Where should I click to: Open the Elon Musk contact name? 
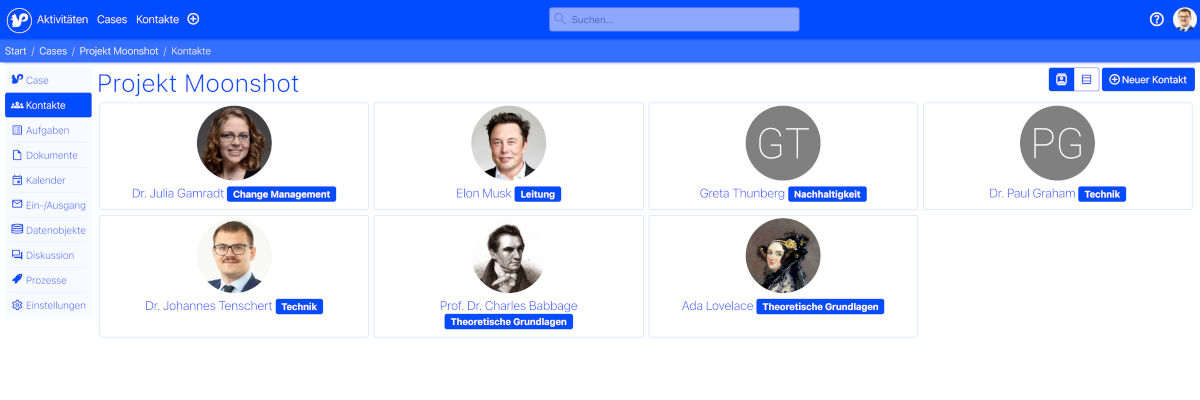click(x=484, y=194)
